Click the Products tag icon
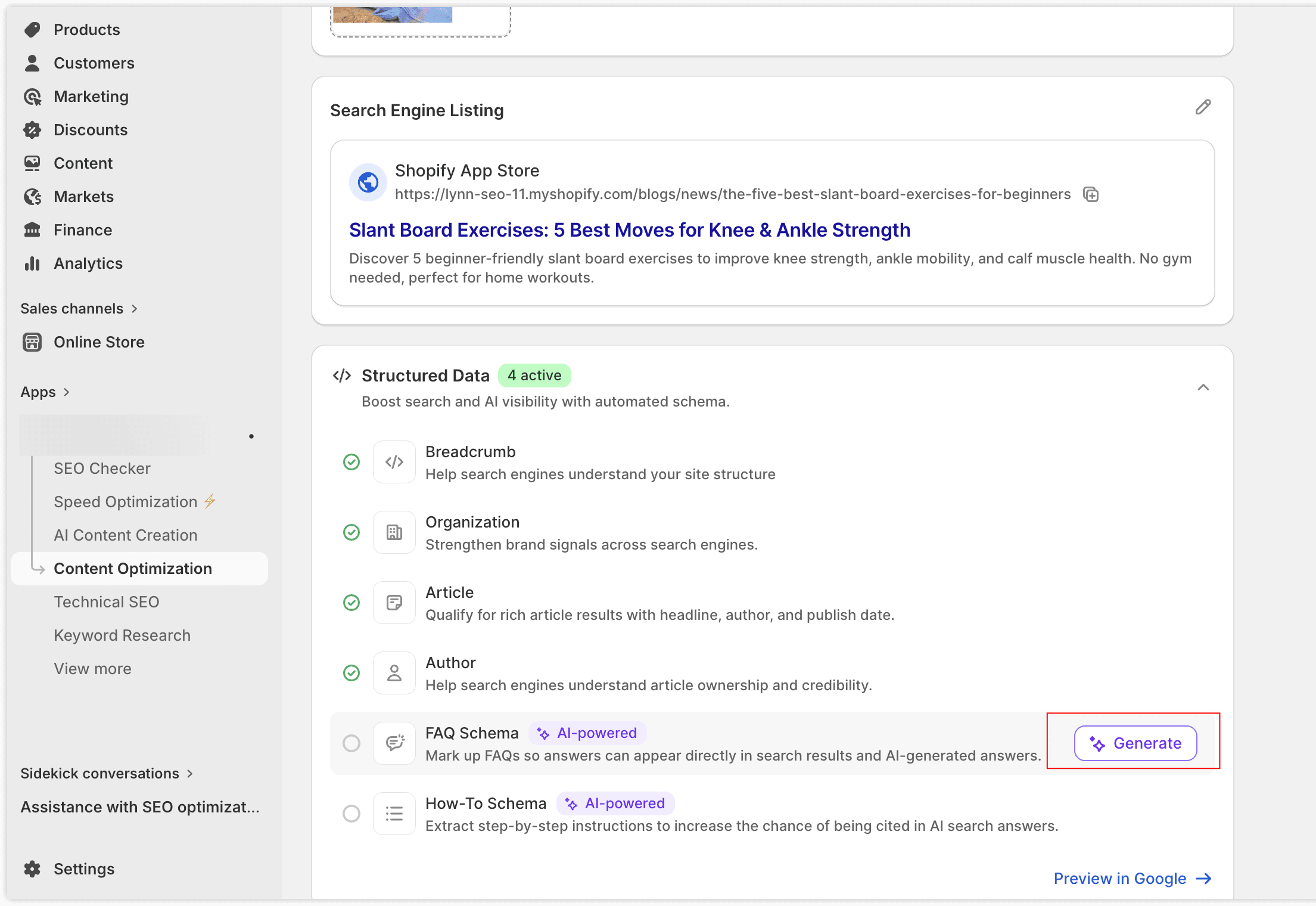 click(x=32, y=30)
